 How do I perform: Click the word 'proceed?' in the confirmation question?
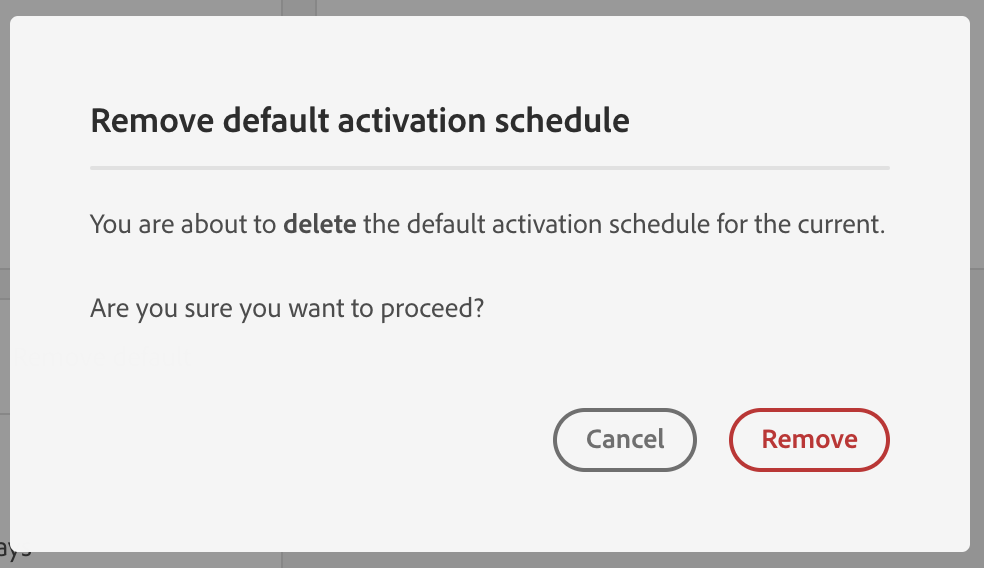point(432,309)
